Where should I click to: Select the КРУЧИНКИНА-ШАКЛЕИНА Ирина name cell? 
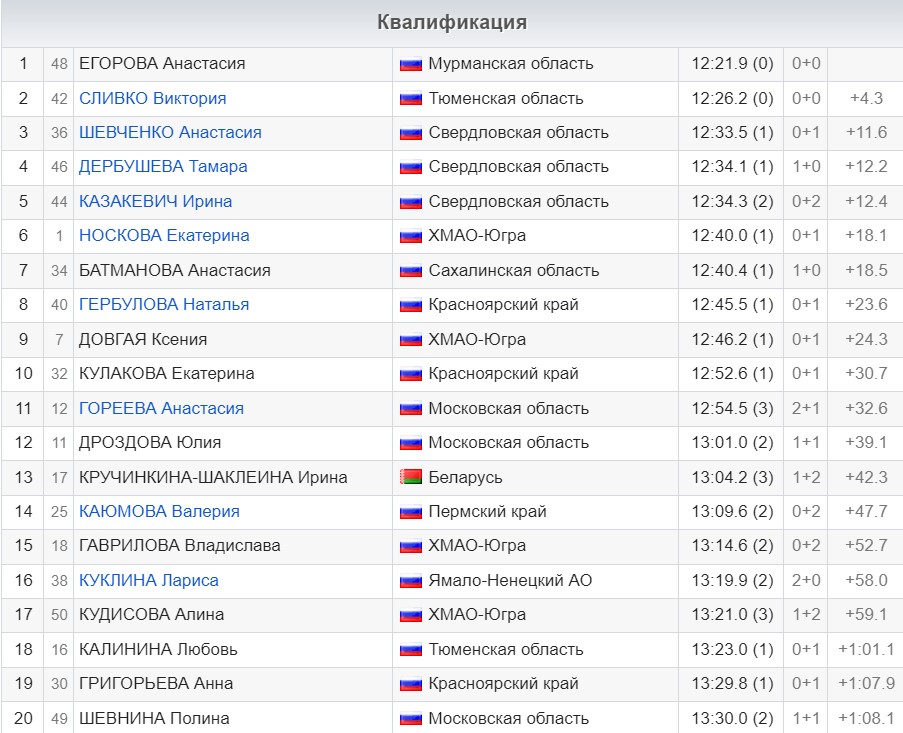coord(213,477)
